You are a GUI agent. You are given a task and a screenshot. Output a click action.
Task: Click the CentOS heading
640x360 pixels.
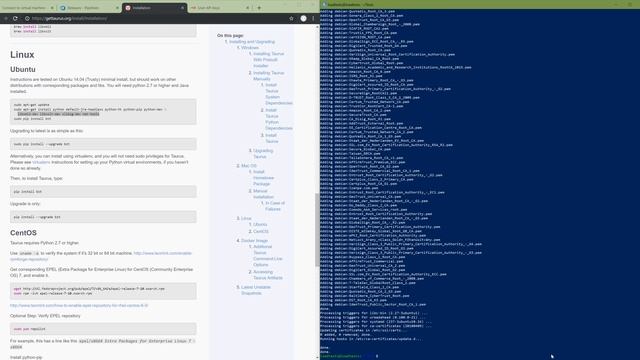coord(23,233)
